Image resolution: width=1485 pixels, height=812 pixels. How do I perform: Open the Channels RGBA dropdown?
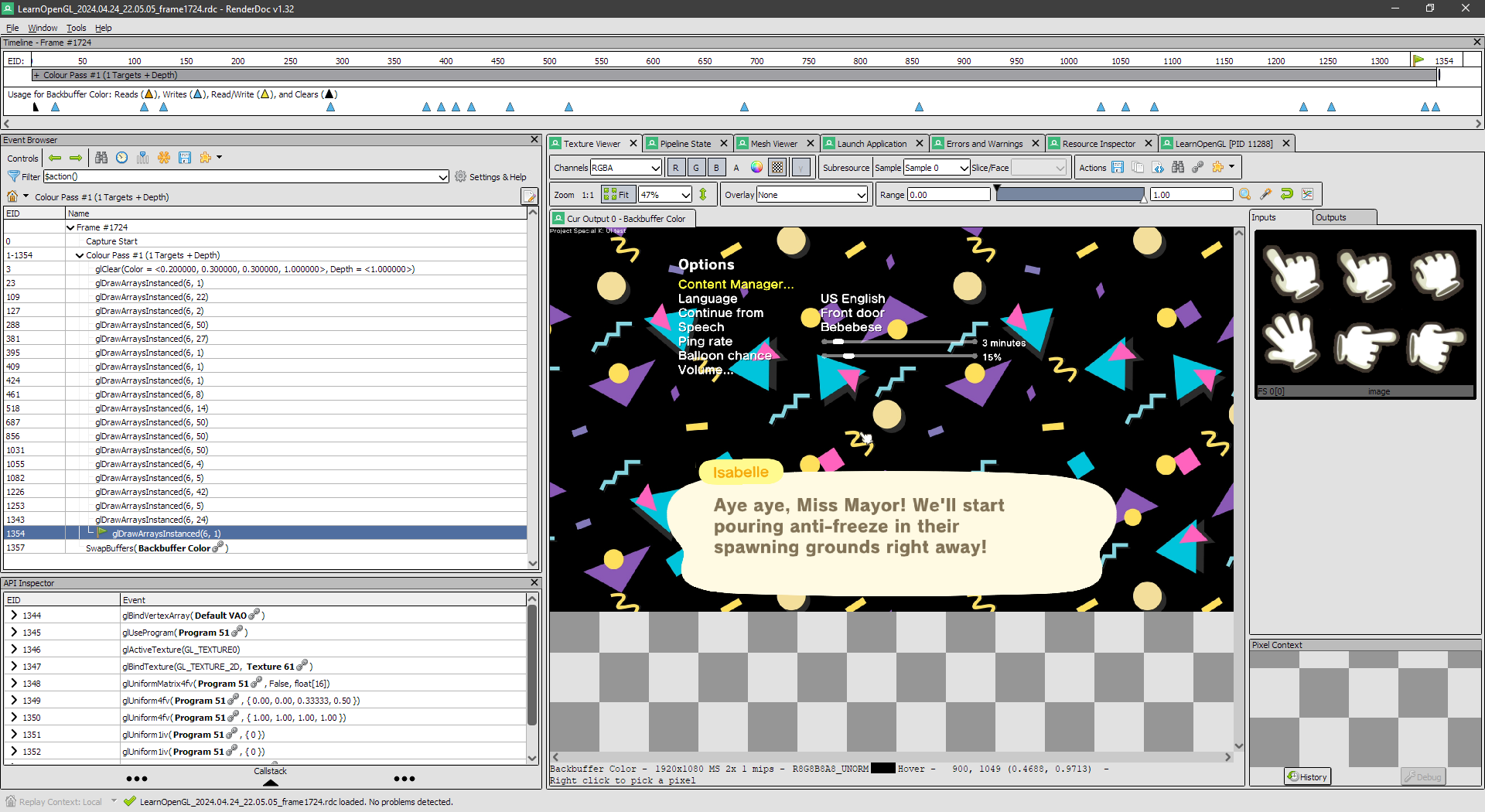point(626,167)
